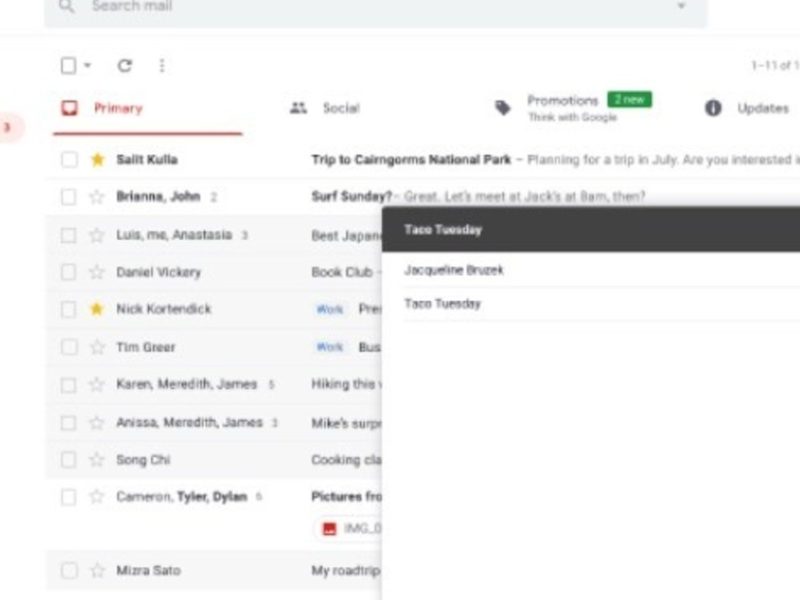
Task: Expand the select-all dropdown arrow
Action: tap(87, 65)
